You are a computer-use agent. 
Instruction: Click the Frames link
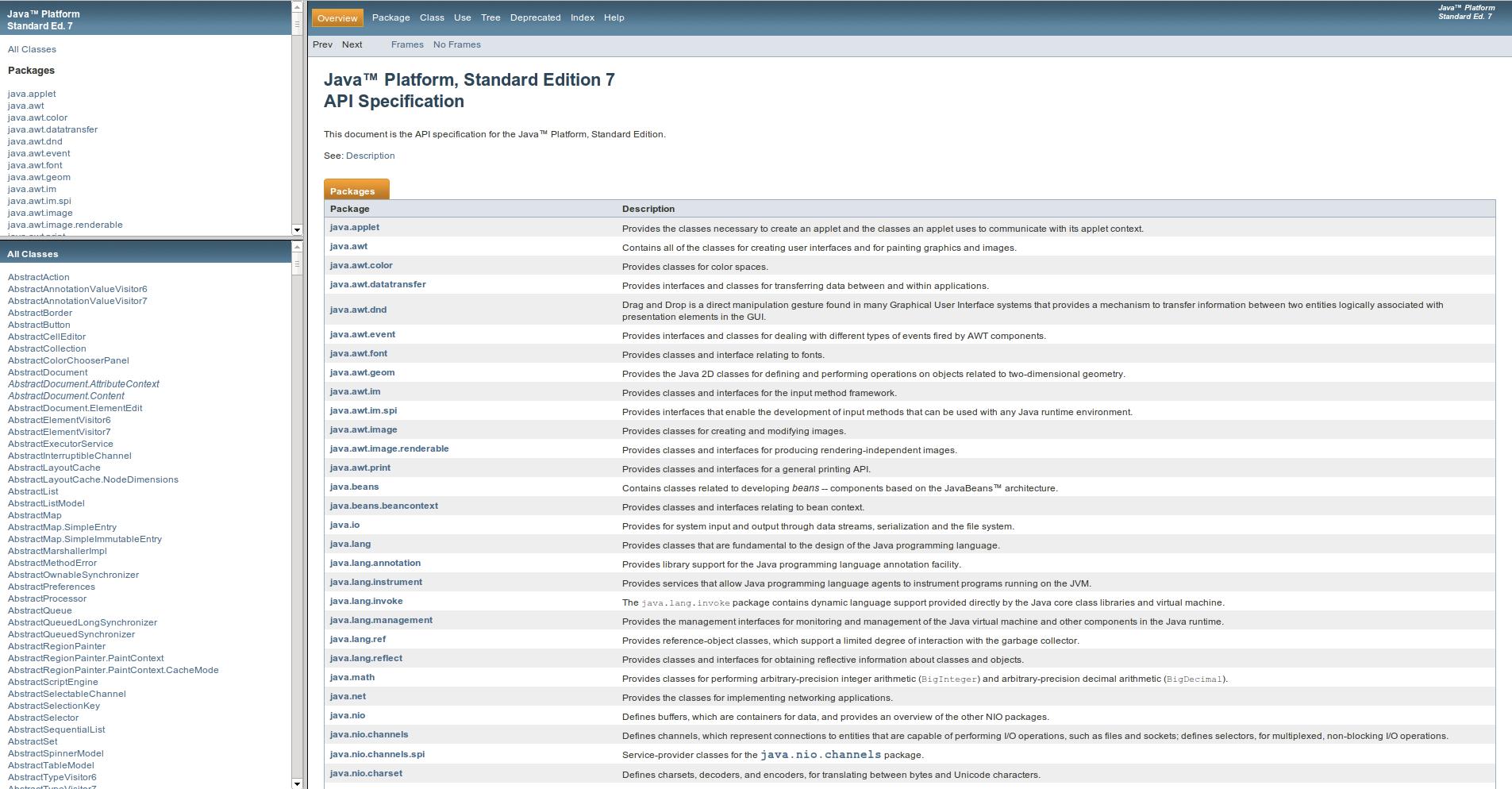point(407,44)
